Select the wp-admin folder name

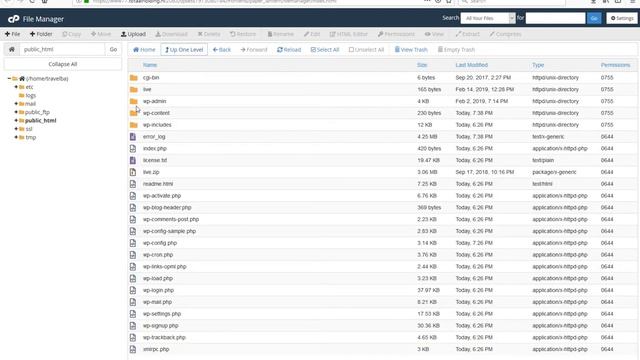[x=154, y=101]
